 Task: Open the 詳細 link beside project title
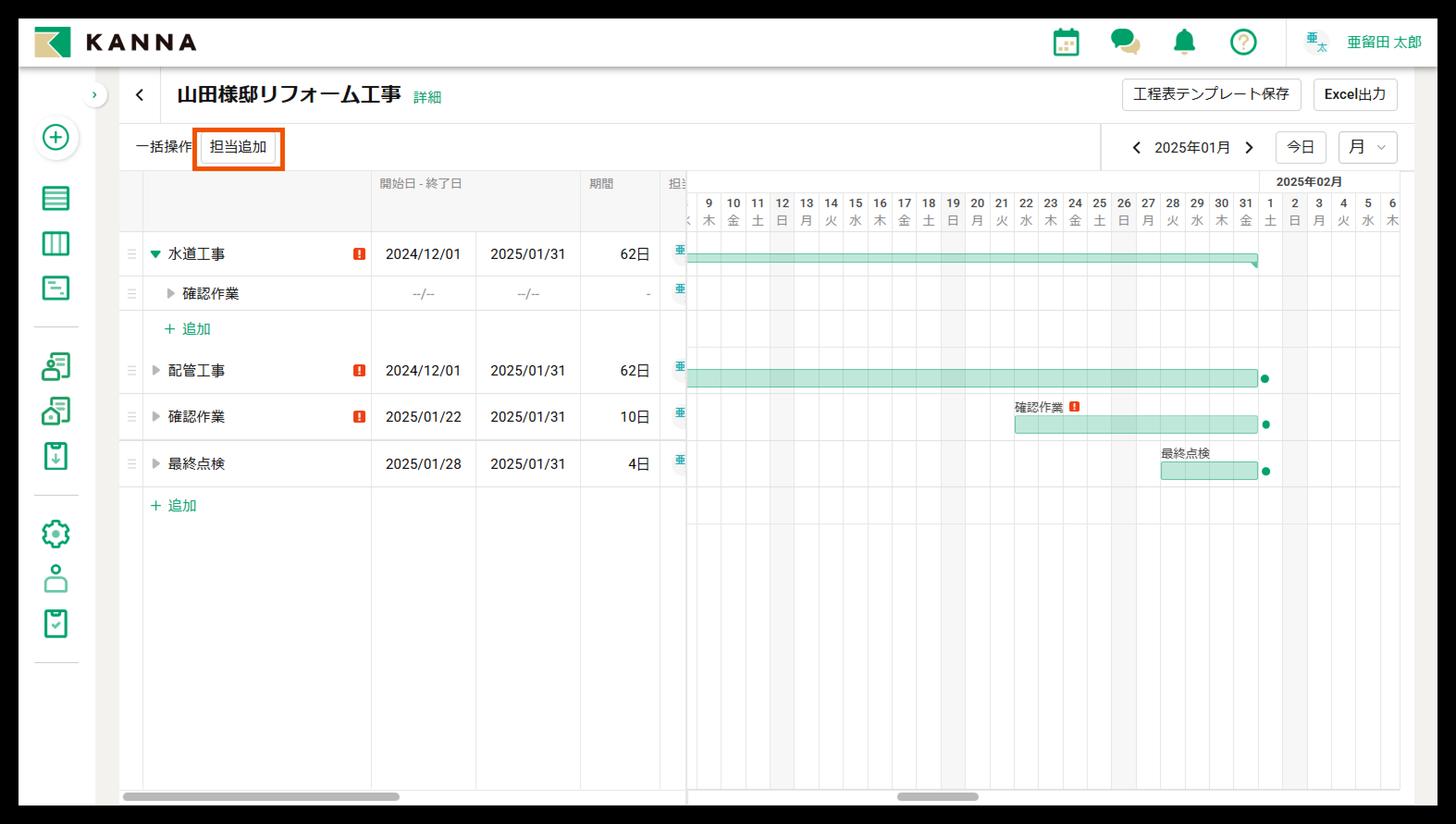427,98
